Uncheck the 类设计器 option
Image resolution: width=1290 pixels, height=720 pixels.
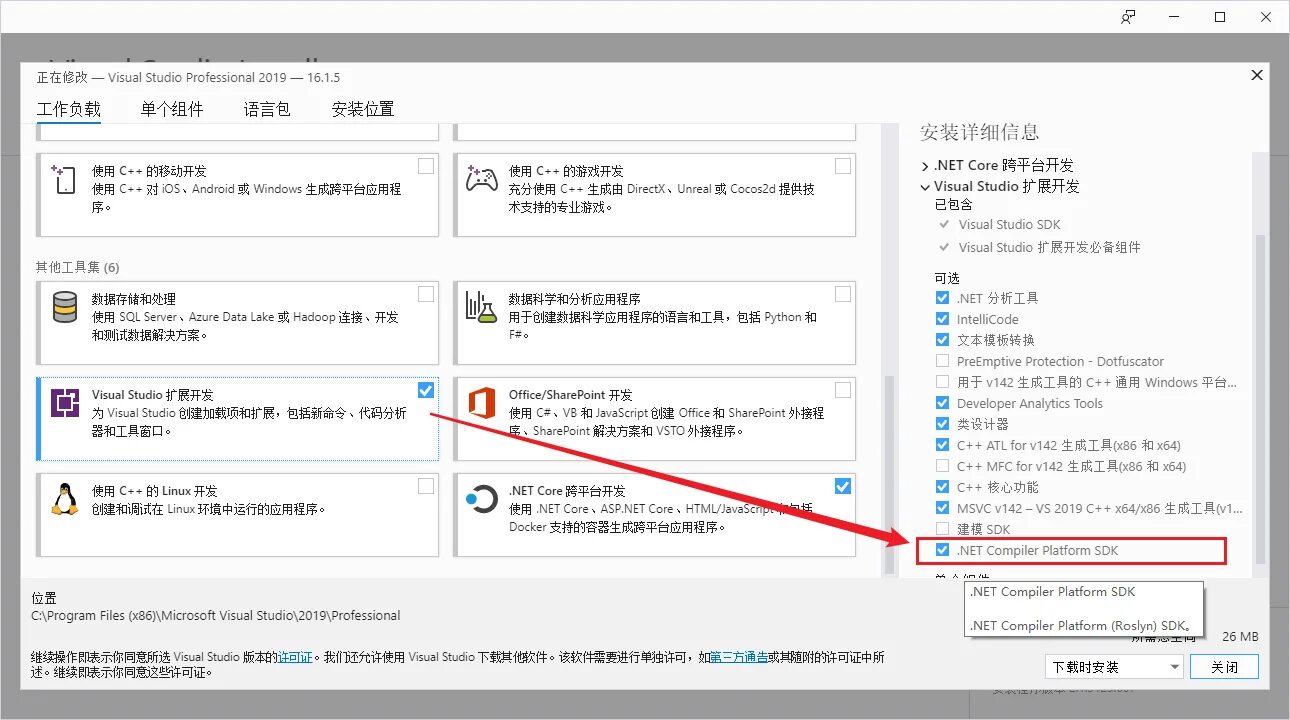pyautogui.click(x=942, y=424)
